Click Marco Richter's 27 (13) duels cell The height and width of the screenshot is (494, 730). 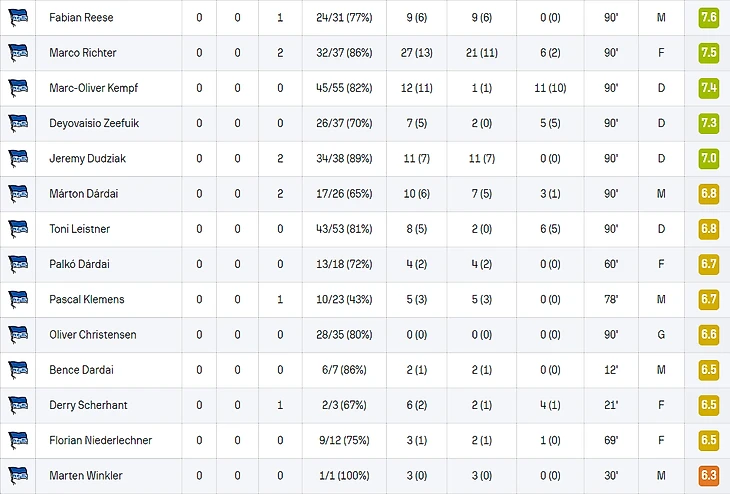[417, 53]
